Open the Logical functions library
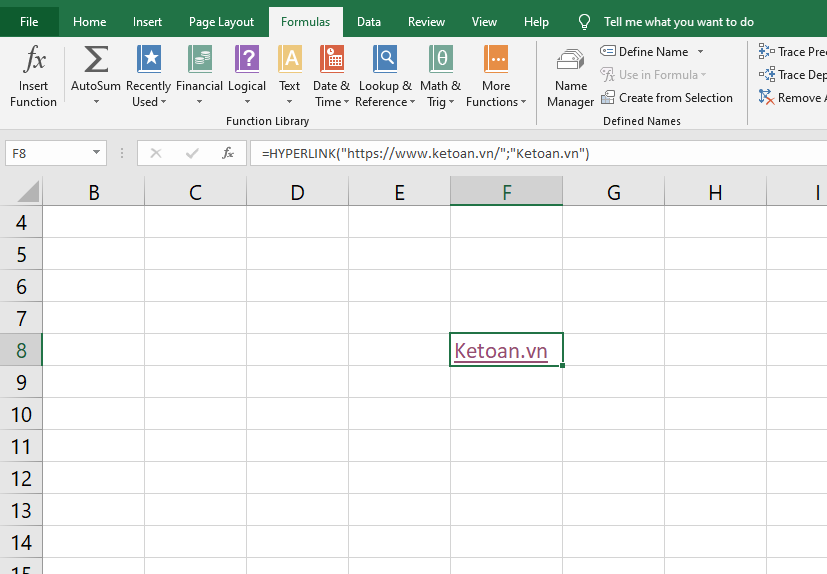827x574 pixels. coord(247,62)
